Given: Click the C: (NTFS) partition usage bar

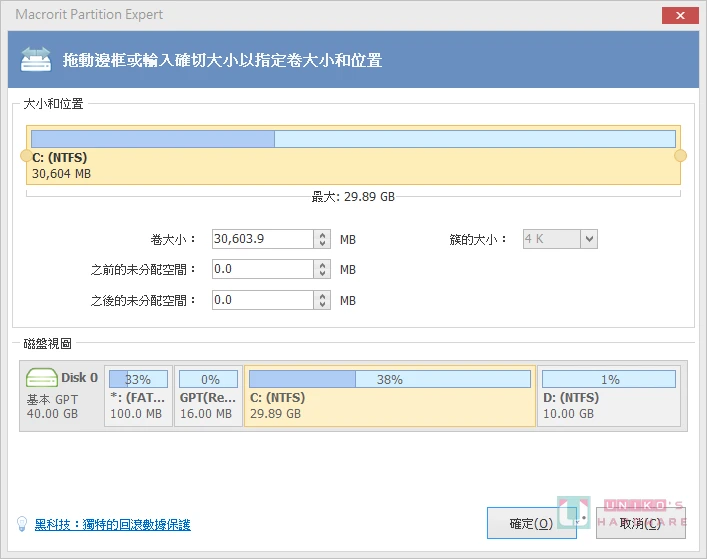Looking at the screenshot, I should (x=353, y=139).
